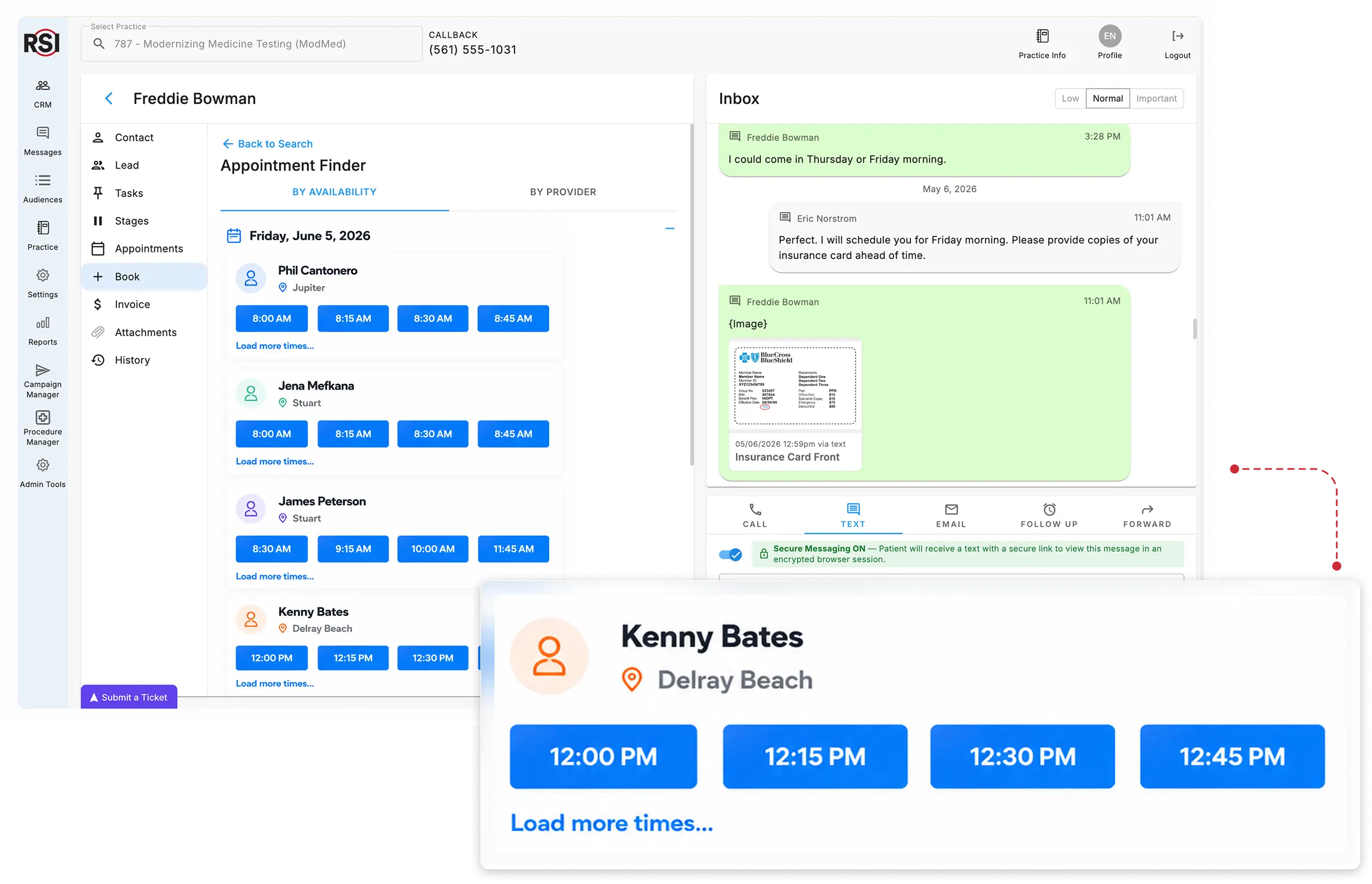The width and height of the screenshot is (1372, 884).
Task: Collapse the Friday, June 5 section
Action: pyautogui.click(x=670, y=228)
